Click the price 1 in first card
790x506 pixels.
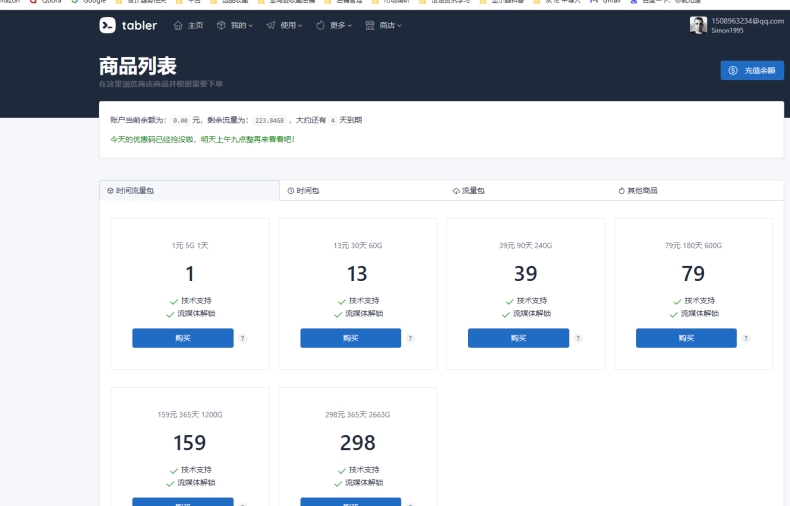click(189, 274)
